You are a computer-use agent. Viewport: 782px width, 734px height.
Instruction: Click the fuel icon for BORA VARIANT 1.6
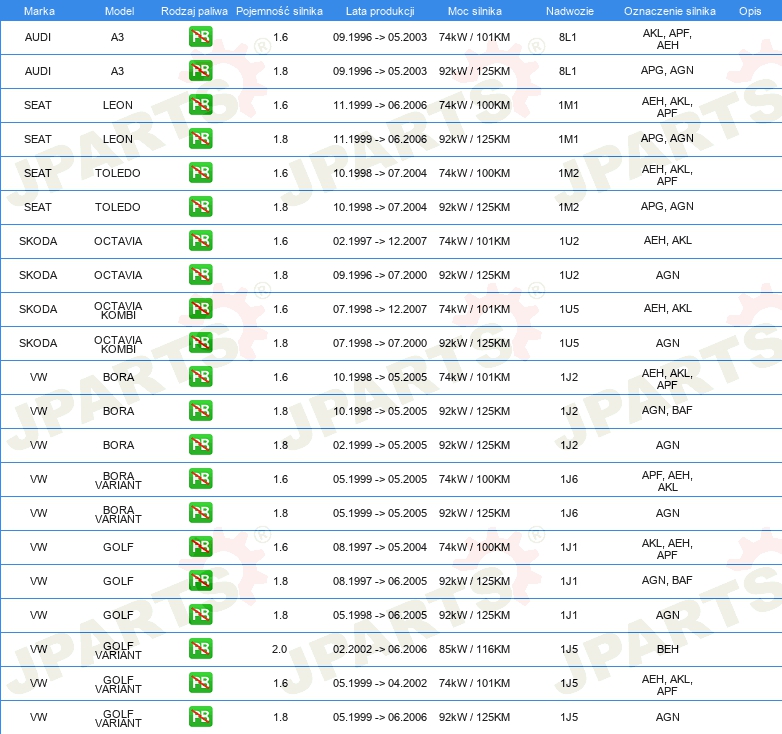tap(200, 479)
